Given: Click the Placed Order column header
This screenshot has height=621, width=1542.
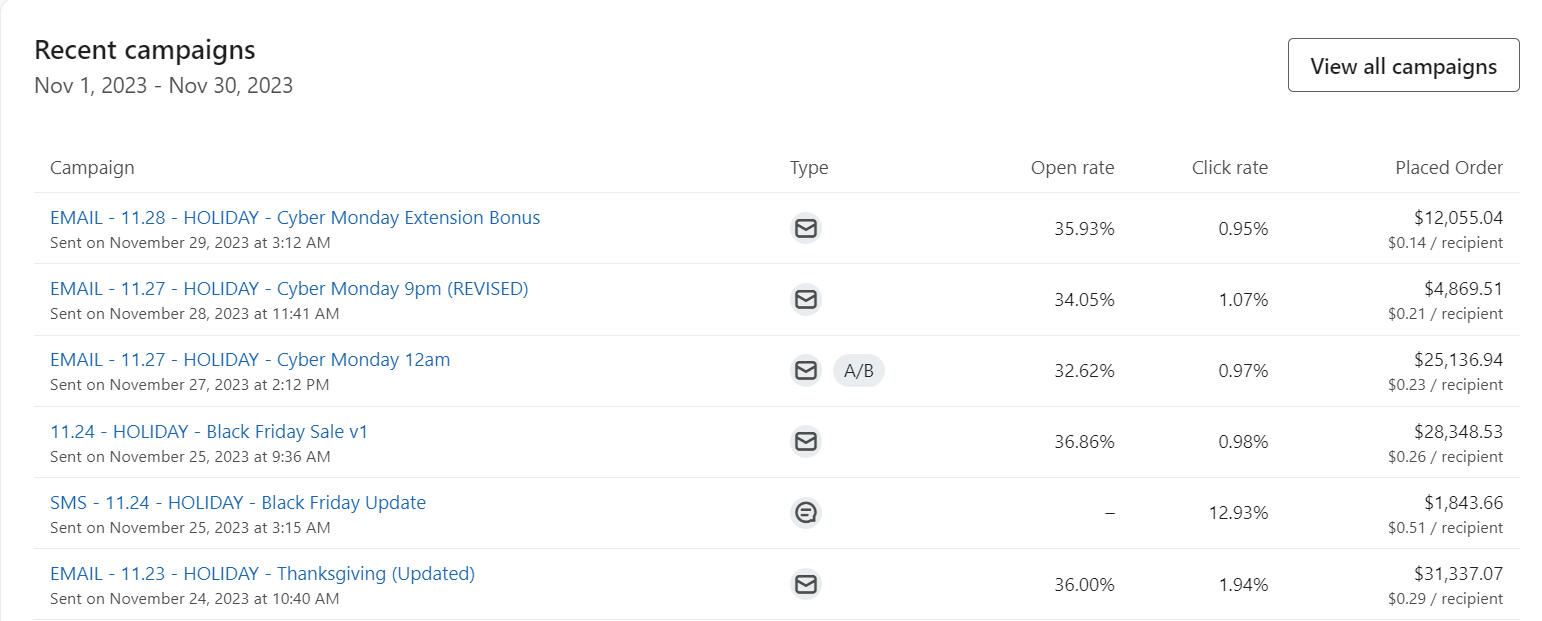Looking at the screenshot, I should 1448,168.
